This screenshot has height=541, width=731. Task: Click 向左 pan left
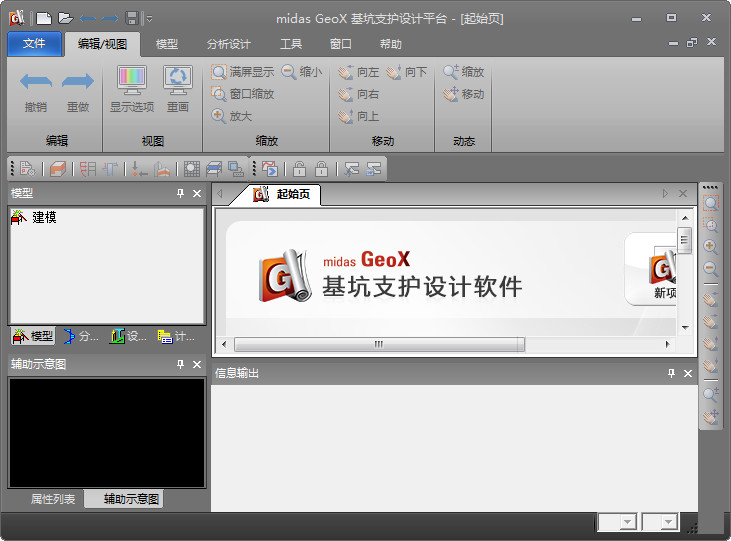(x=359, y=72)
